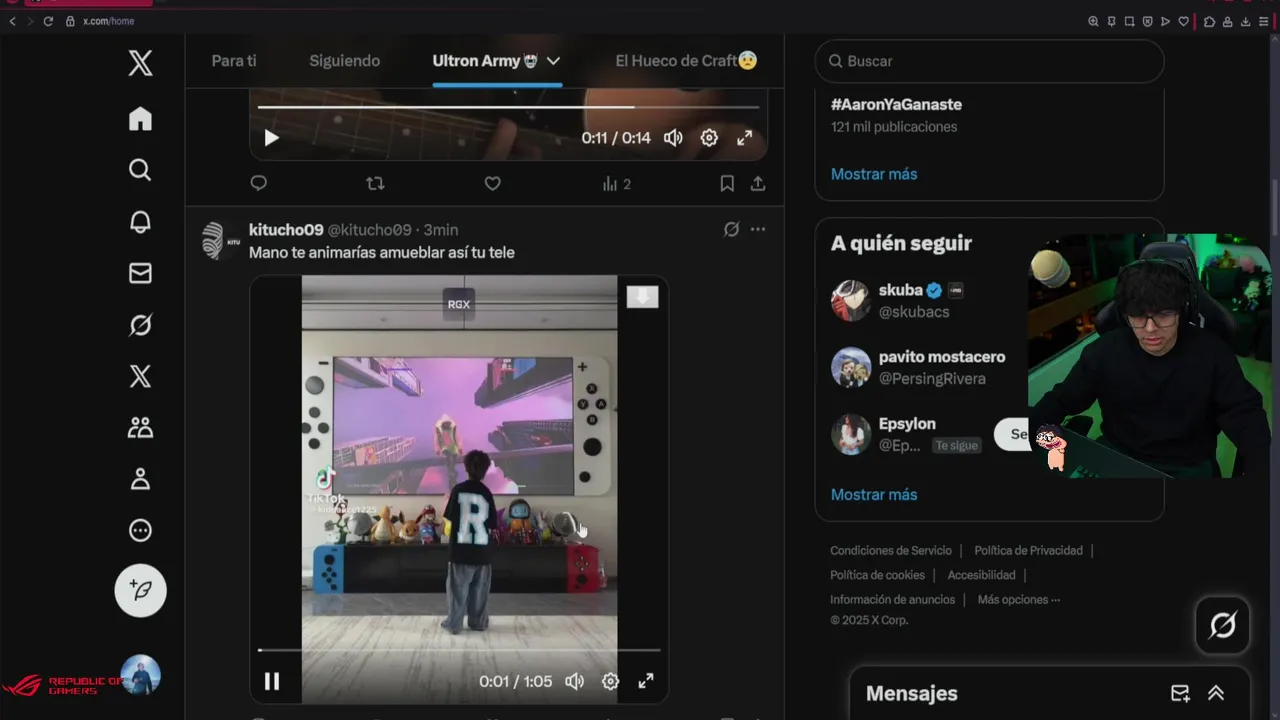This screenshot has width=1280, height=720.
Task: Like the post with 2 views
Action: click(492, 184)
